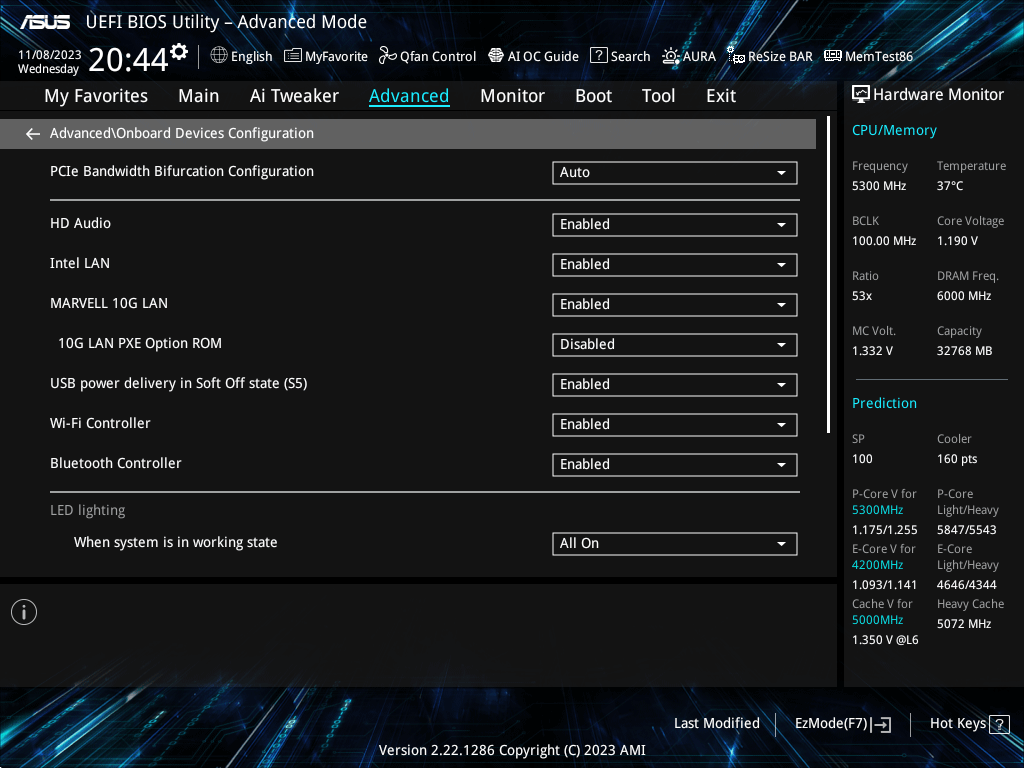This screenshot has height=768, width=1024.
Task: Click the 32768 MB capacity value
Action: [x=965, y=351]
